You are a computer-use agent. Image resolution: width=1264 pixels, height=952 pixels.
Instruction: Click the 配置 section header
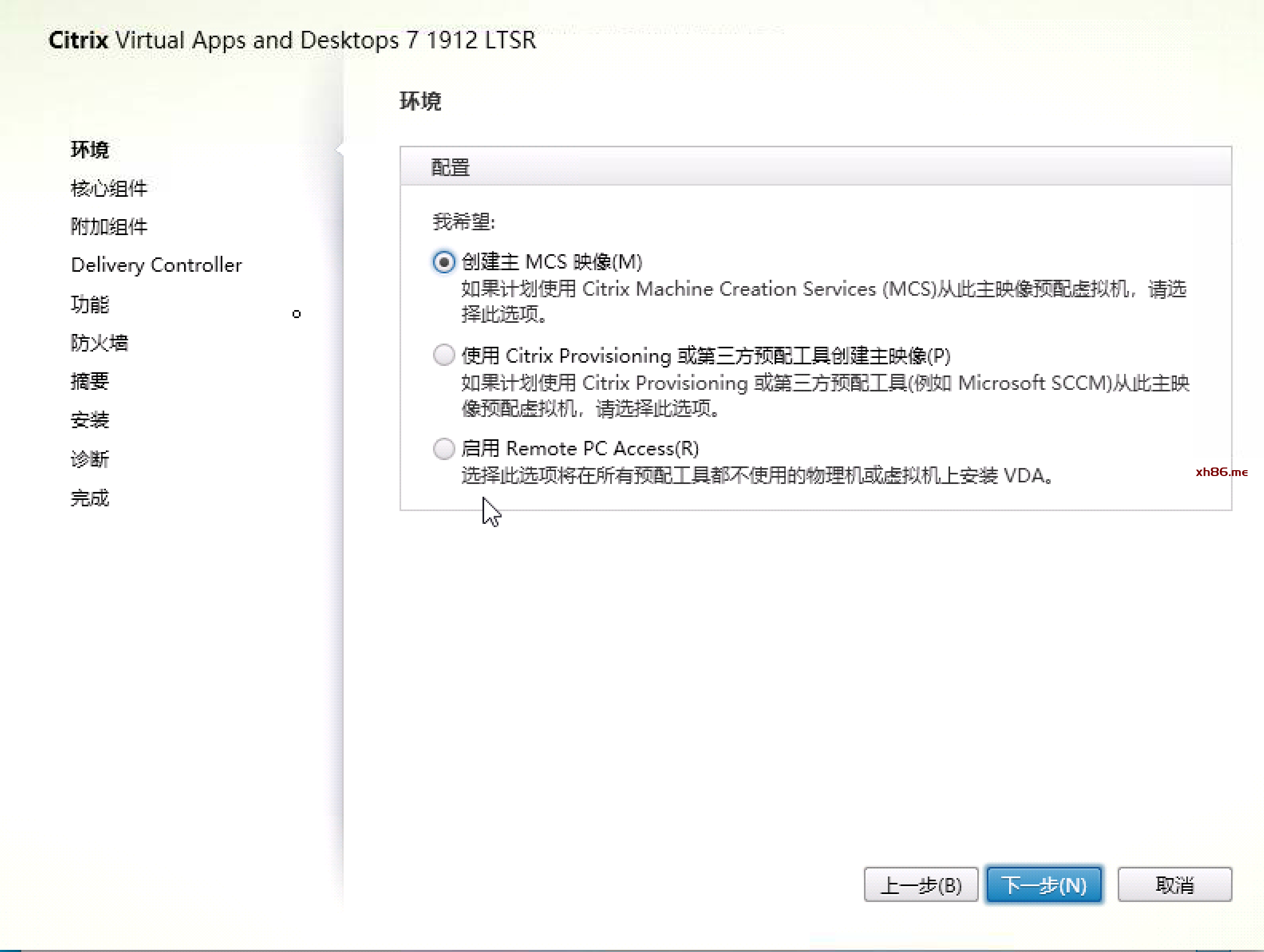(450, 168)
